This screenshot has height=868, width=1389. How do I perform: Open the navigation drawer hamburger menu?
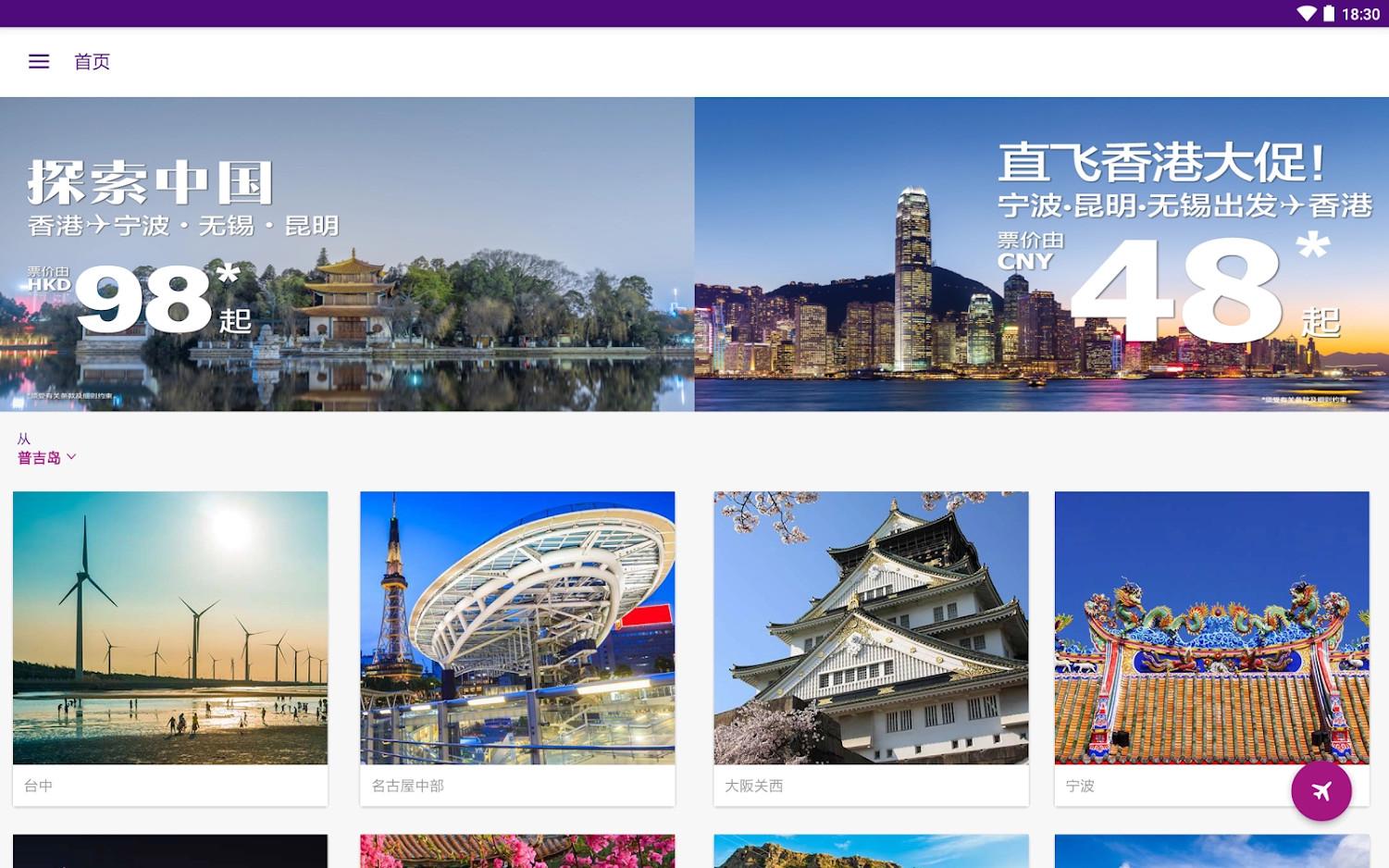pos(38,61)
